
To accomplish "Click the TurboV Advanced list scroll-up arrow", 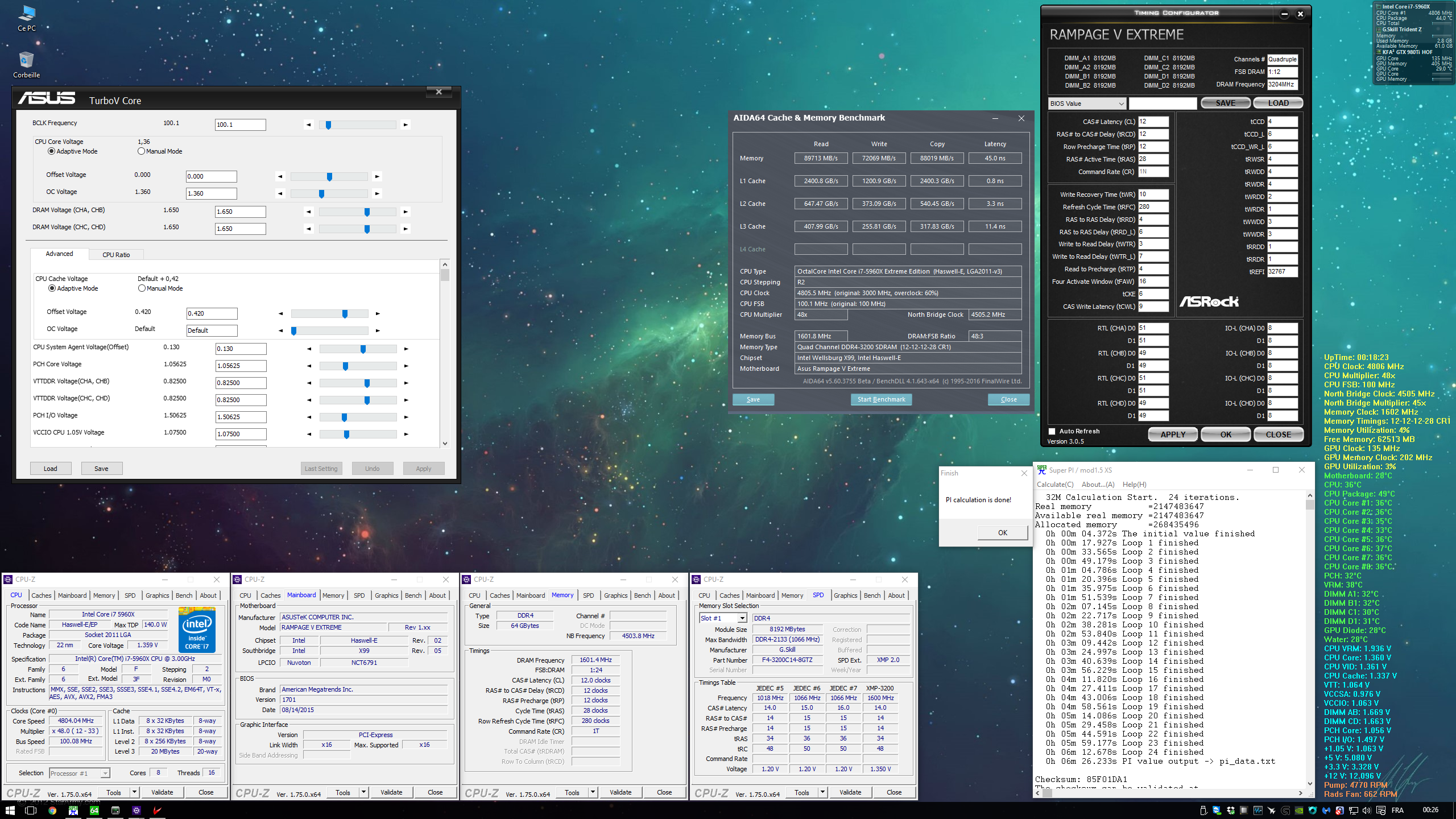I will [x=445, y=264].
